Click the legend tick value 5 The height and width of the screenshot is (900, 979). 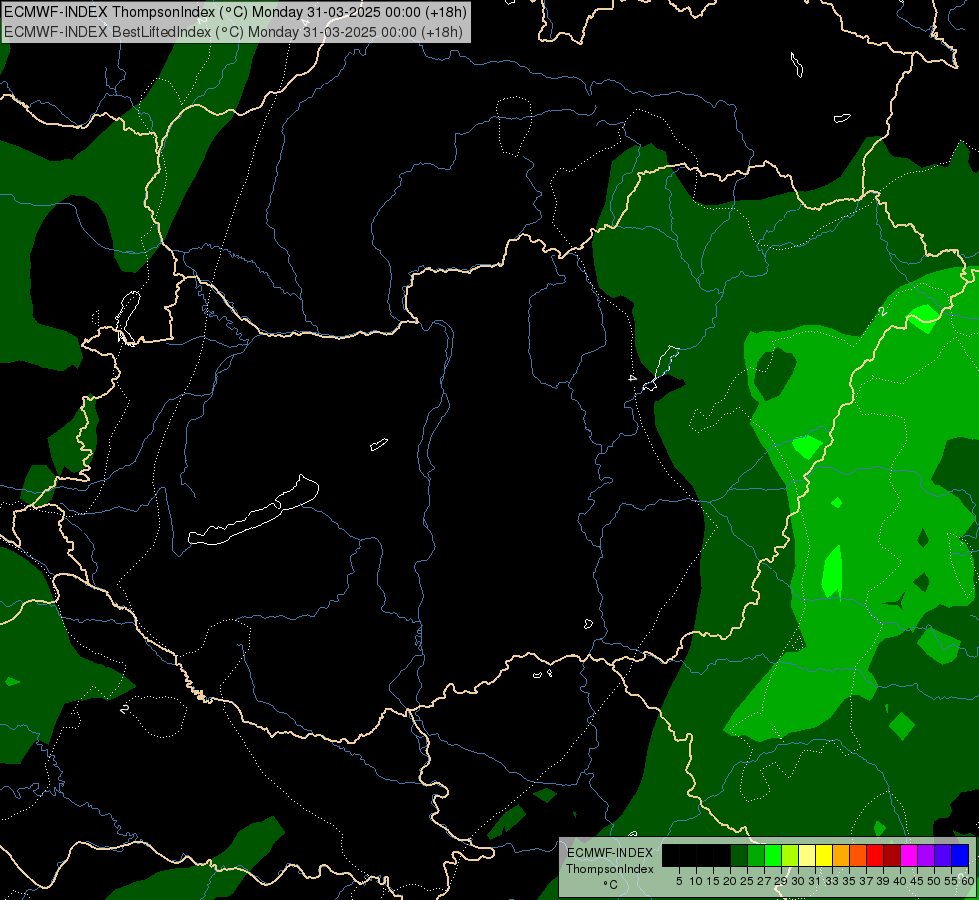coord(679,881)
